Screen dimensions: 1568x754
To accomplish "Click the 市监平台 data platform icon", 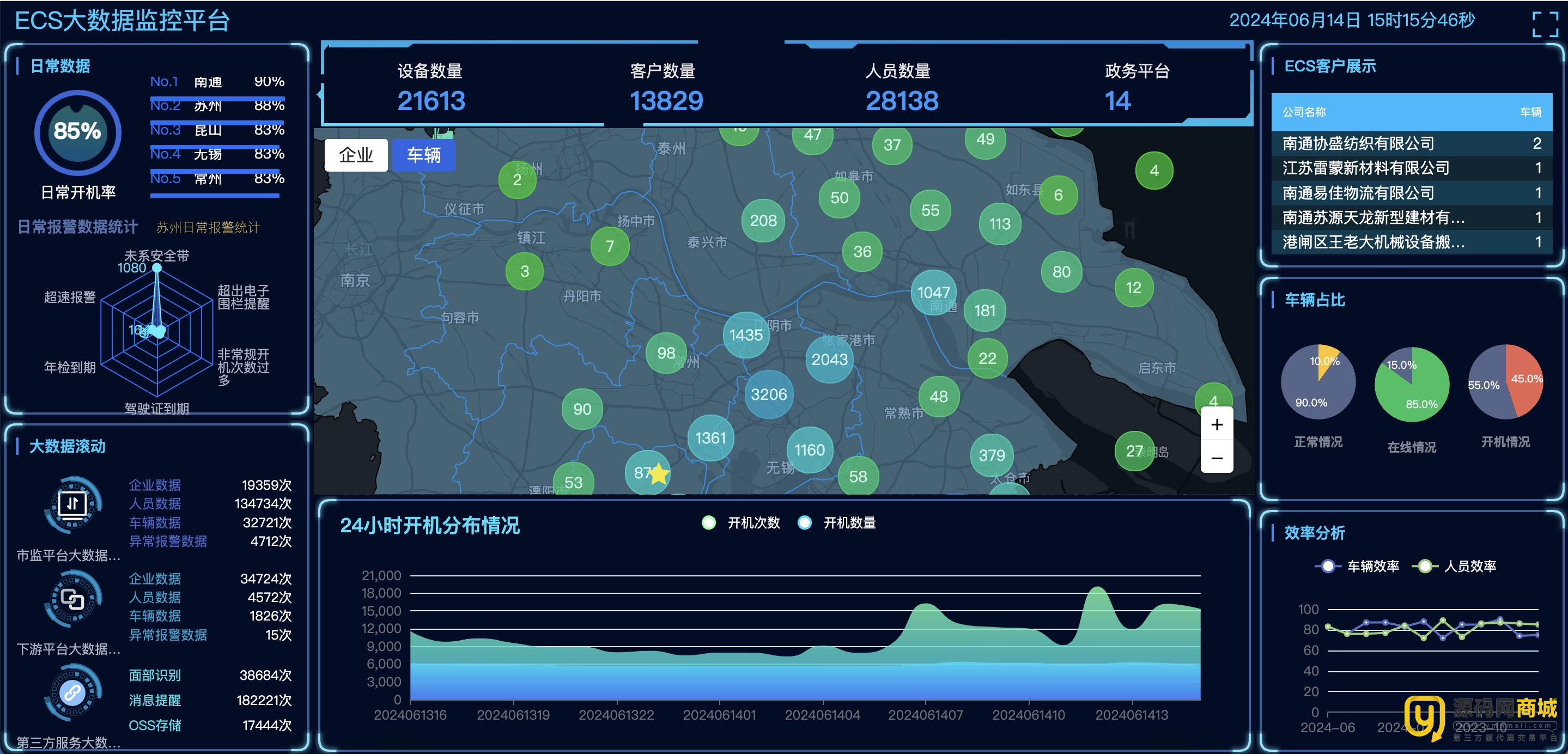I will 72,504.
